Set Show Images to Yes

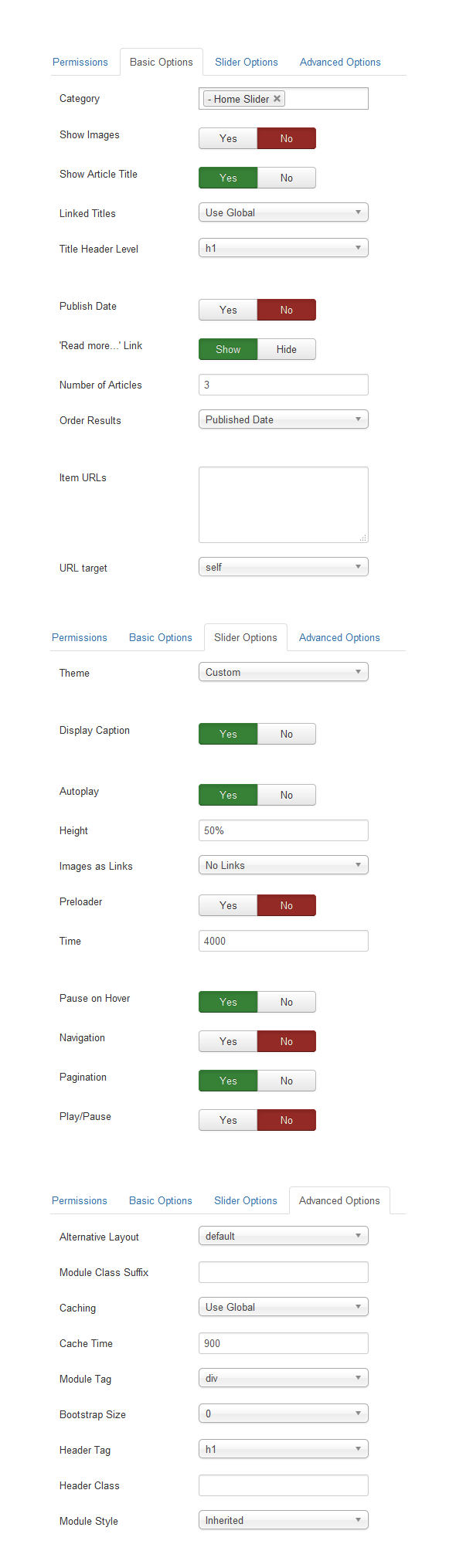228,138
